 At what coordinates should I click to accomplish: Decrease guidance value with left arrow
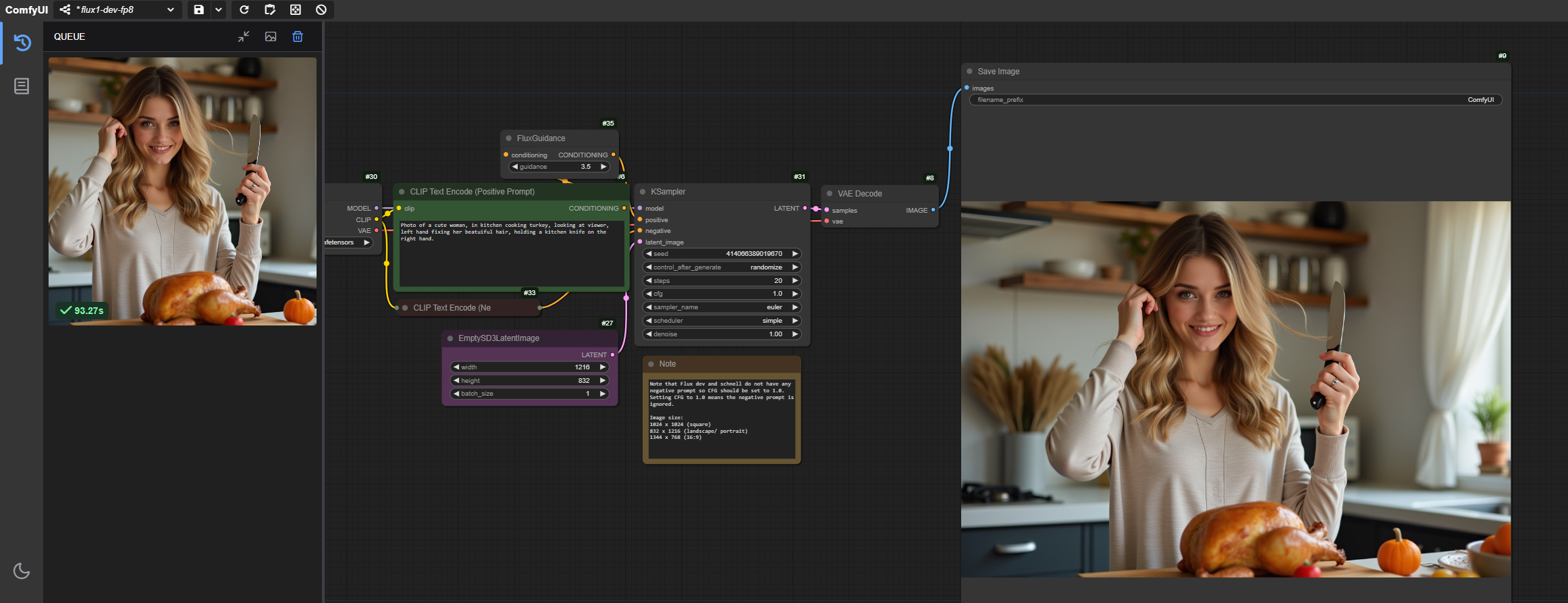(515, 167)
